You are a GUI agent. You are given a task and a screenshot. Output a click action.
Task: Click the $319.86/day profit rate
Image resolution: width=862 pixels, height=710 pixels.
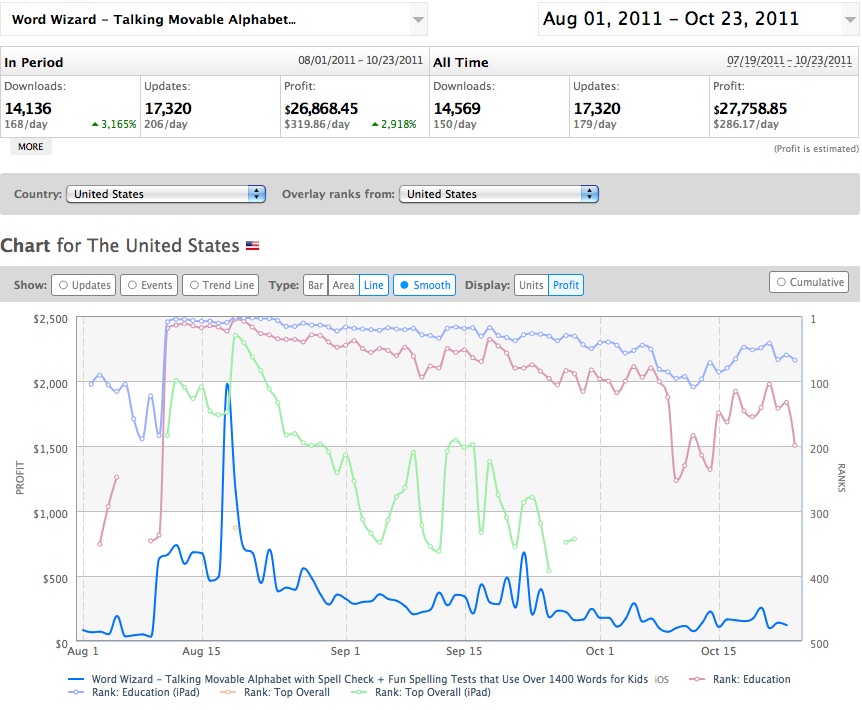coord(317,124)
